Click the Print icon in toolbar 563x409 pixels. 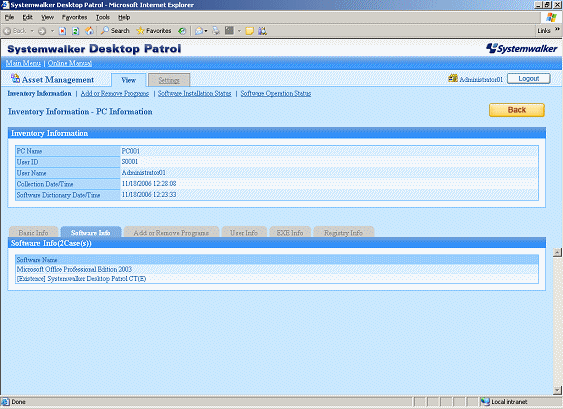point(216,31)
